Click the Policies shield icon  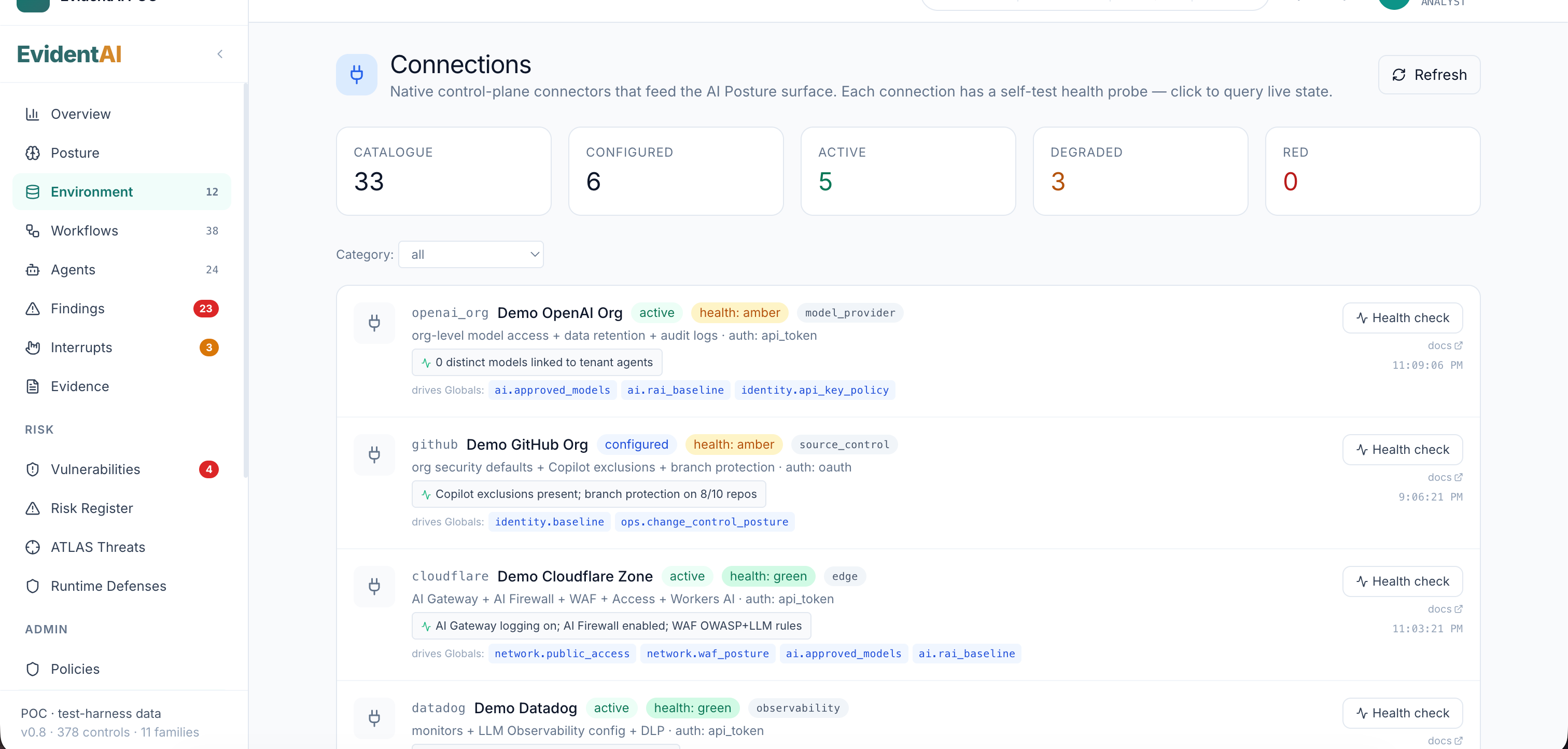pyautogui.click(x=32, y=669)
